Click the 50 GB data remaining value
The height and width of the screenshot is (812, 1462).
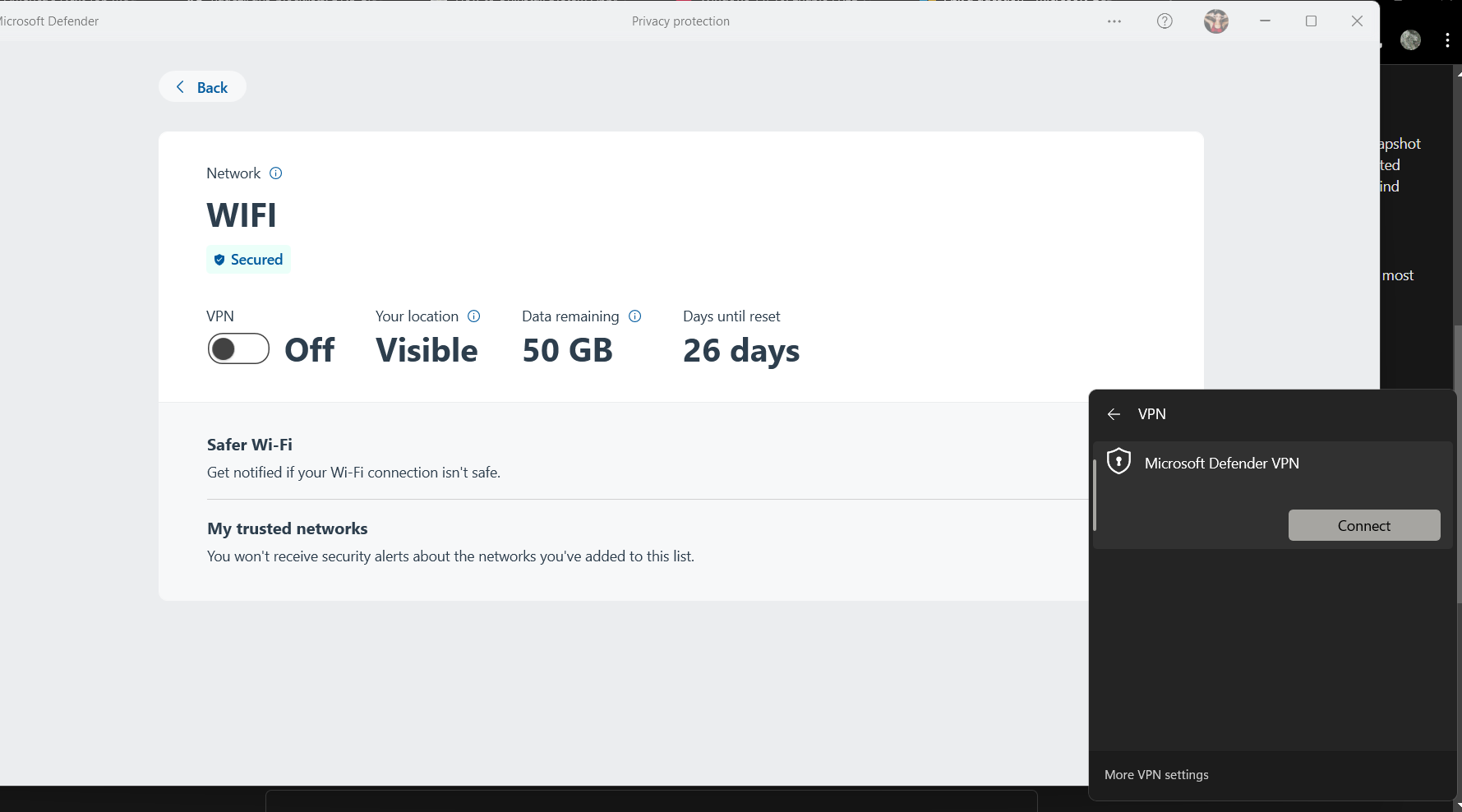tap(568, 351)
